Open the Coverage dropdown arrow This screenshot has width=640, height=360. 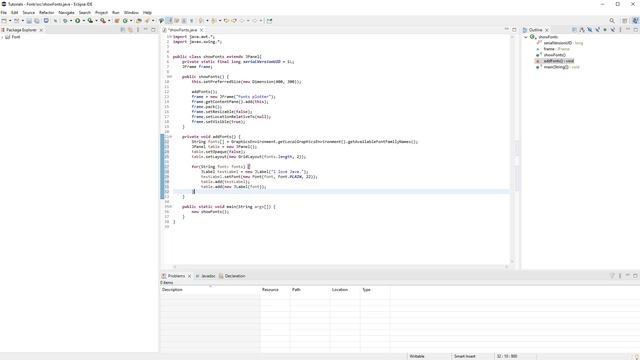(x=96, y=20)
